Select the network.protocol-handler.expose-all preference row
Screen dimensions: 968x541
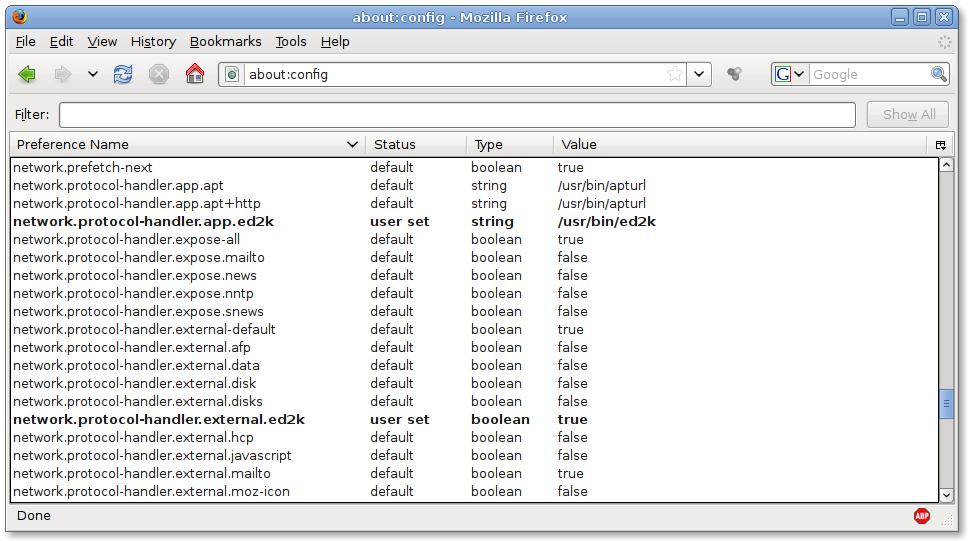126,240
